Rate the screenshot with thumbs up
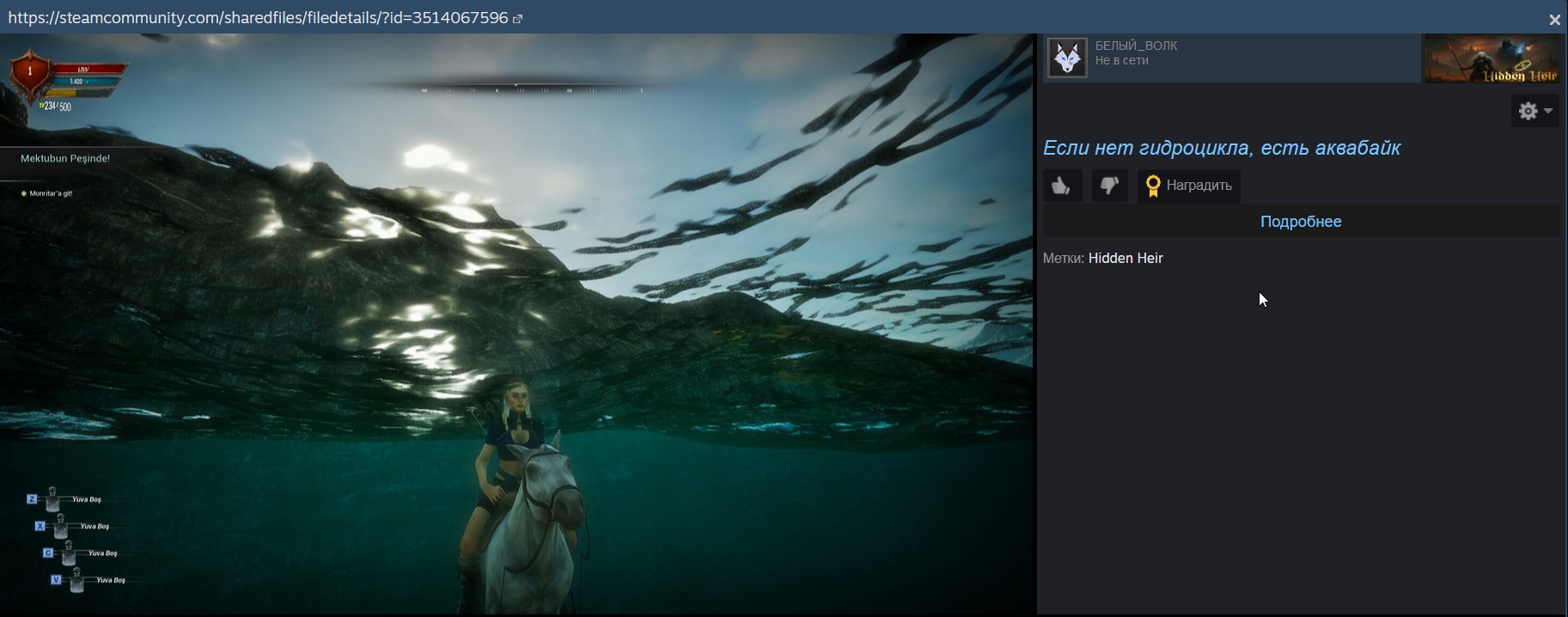Viewport: 1568px width, 617px height. [x=1062, y=186]
